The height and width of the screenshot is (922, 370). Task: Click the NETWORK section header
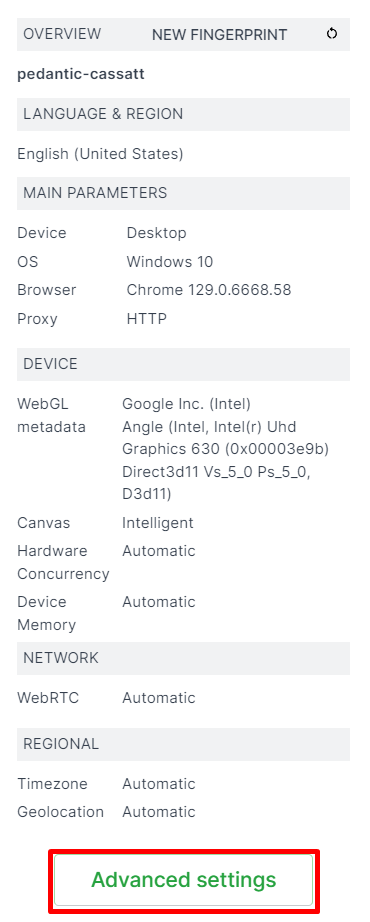pyautogui.click(x=184, y=658)
